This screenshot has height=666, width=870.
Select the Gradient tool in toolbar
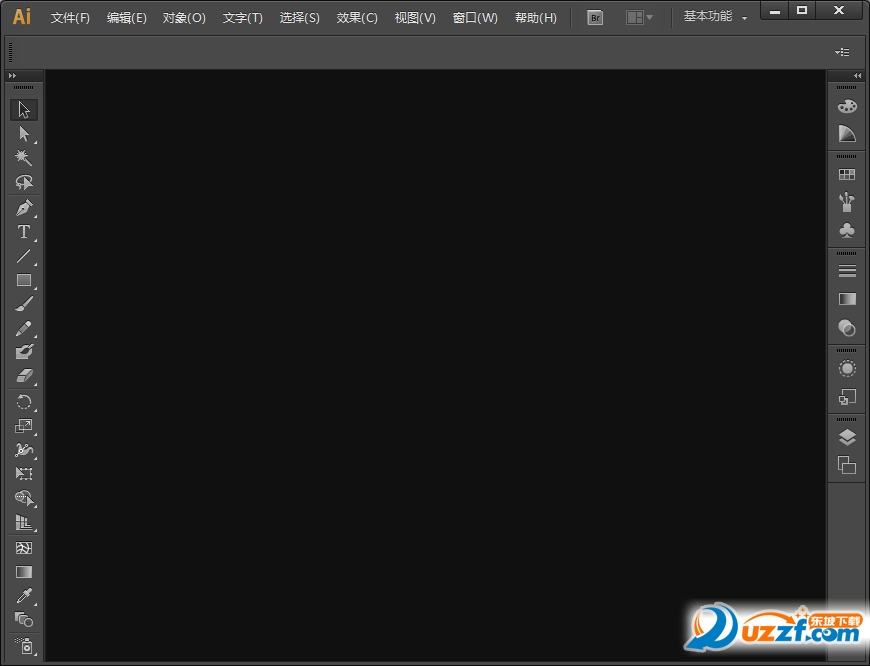pyautogui.click(x=24, y=572)
